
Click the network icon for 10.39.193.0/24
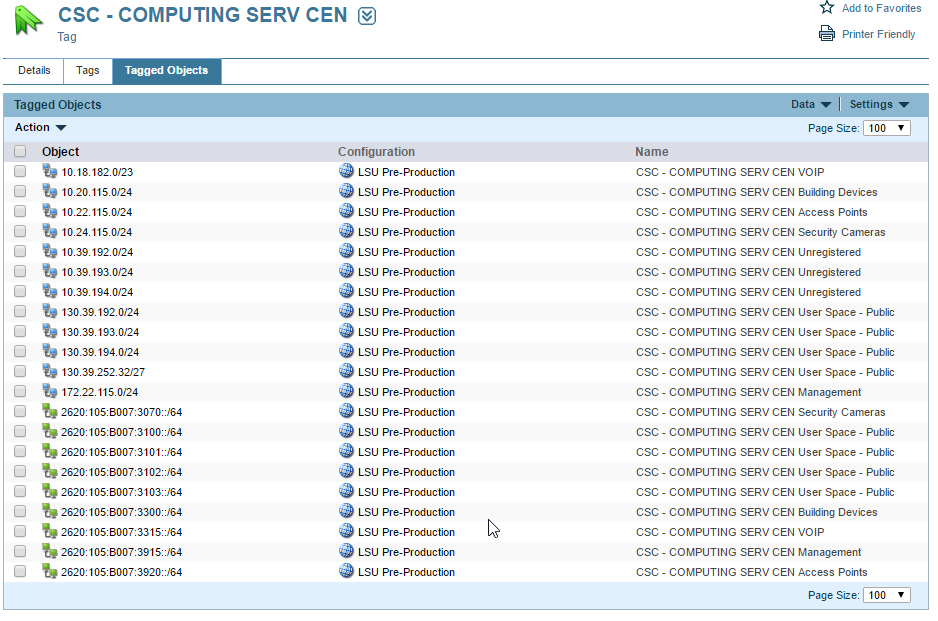click(x=50, y=271)
